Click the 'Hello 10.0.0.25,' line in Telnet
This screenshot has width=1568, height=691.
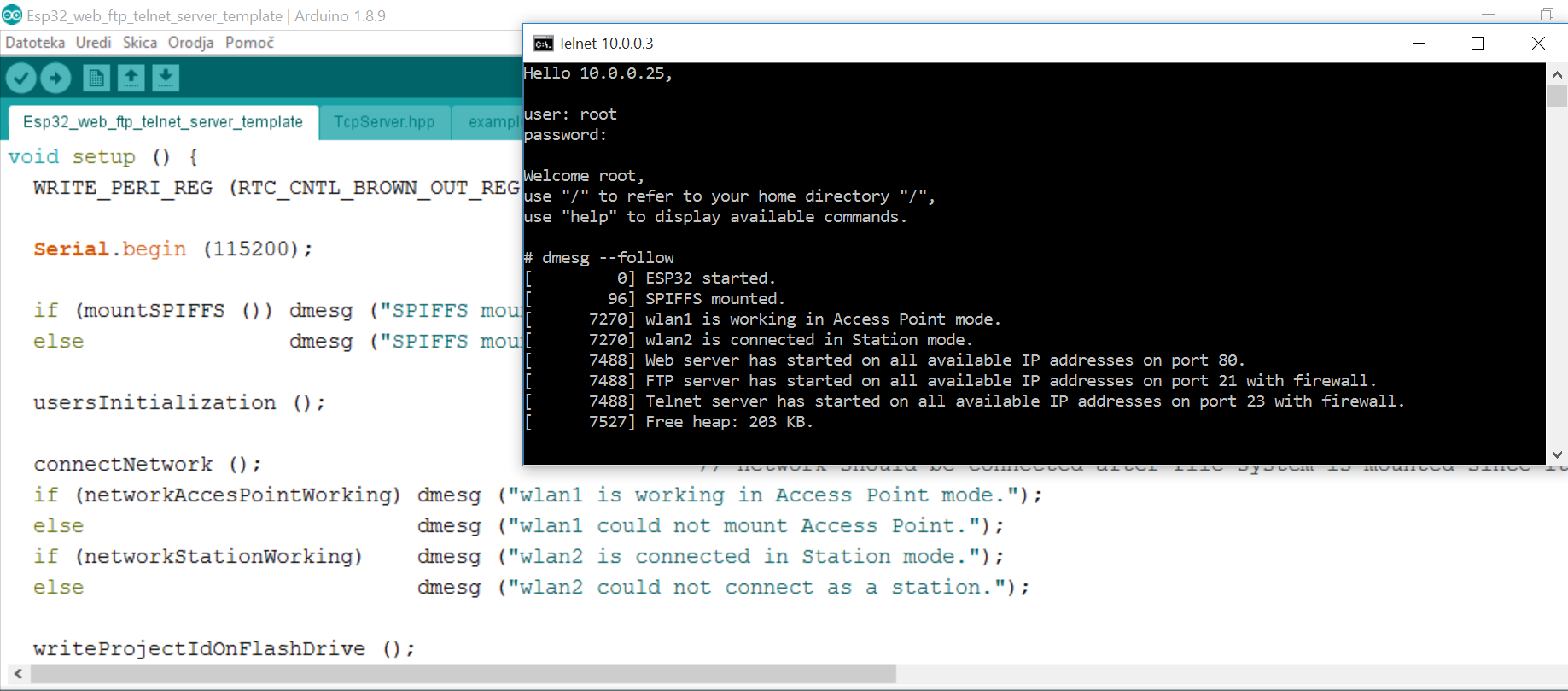click(x=598, y=73)
